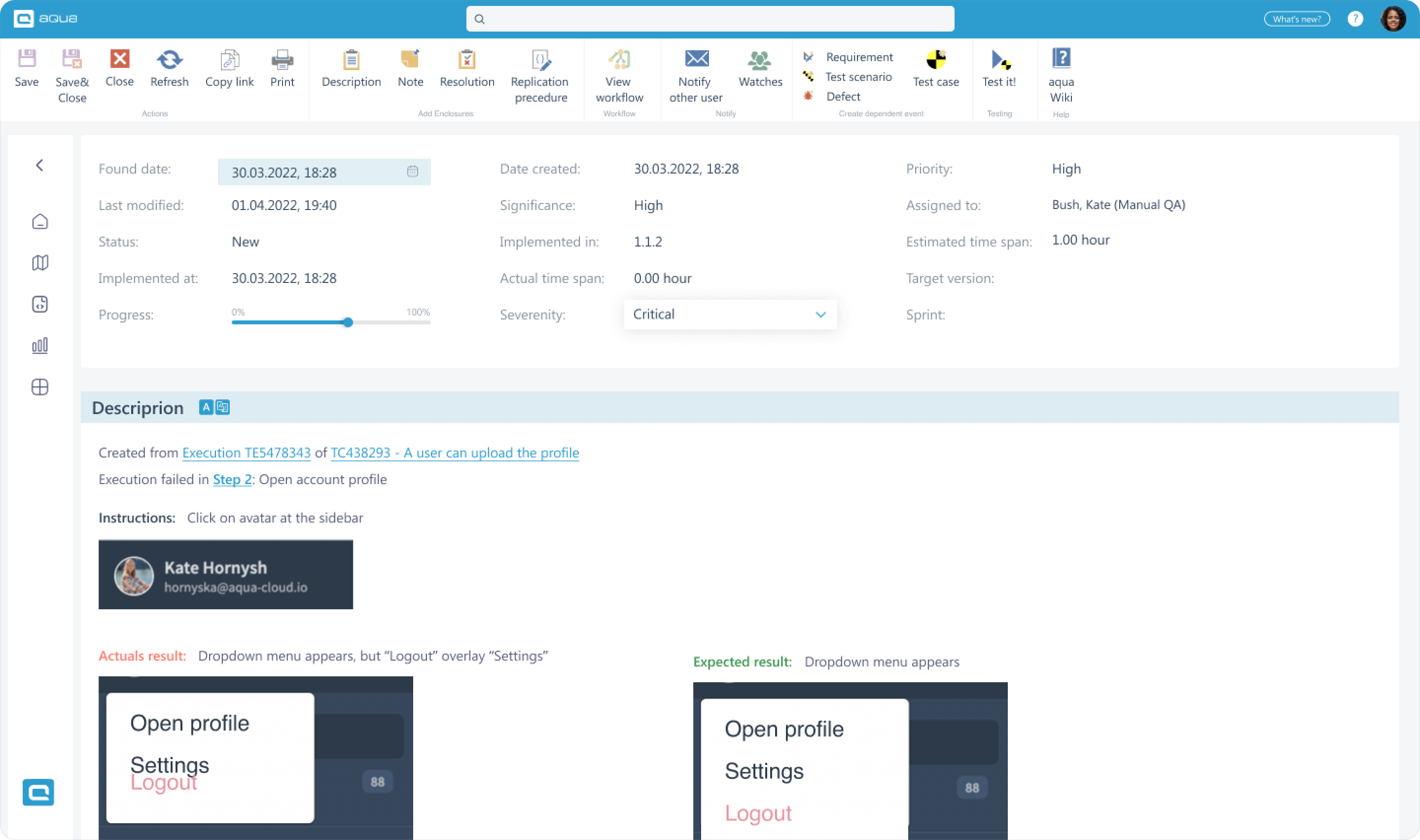Image resolution: width=1420 pixels, height=840 pixels.
Task: Collapse the sidebar with back chevron
Action: 39,165
